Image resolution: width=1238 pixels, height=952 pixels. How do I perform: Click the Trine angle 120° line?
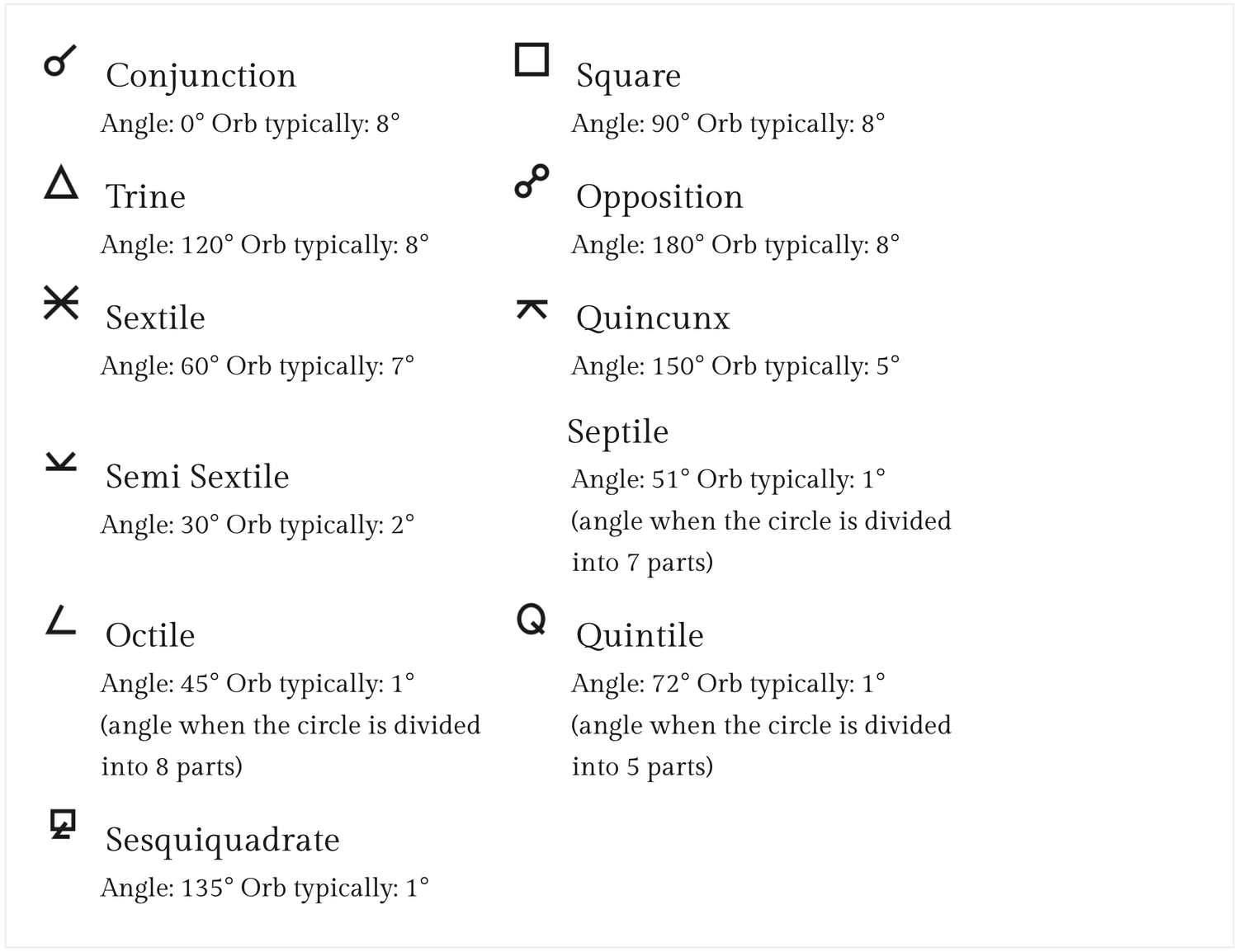265,245
